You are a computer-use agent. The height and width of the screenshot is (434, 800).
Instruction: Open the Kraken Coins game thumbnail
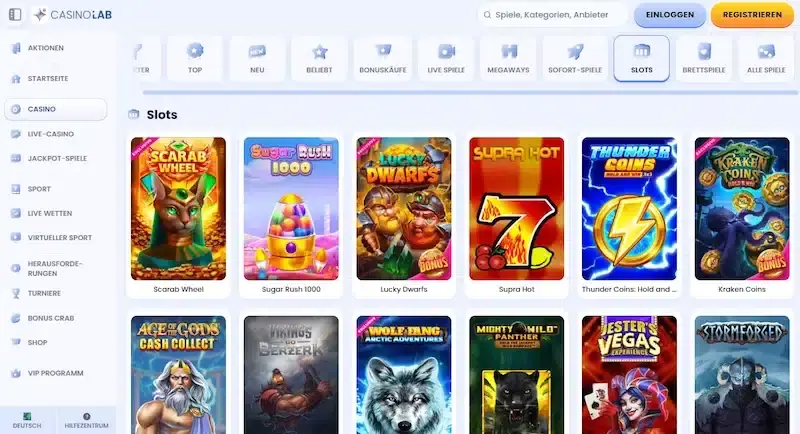coord(742,209)
